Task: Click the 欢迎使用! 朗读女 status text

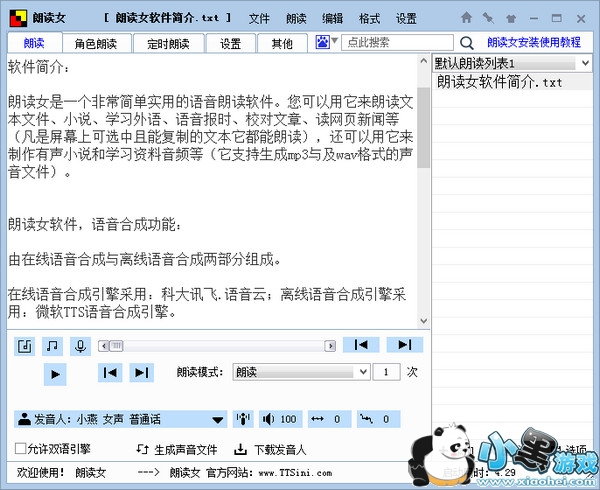Action: 61,472
